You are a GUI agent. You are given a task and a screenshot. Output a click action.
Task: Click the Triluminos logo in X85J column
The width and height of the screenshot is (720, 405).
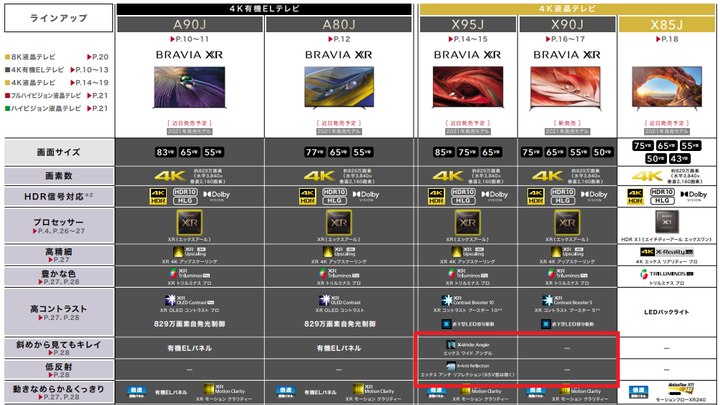click(x=667, y=274)
